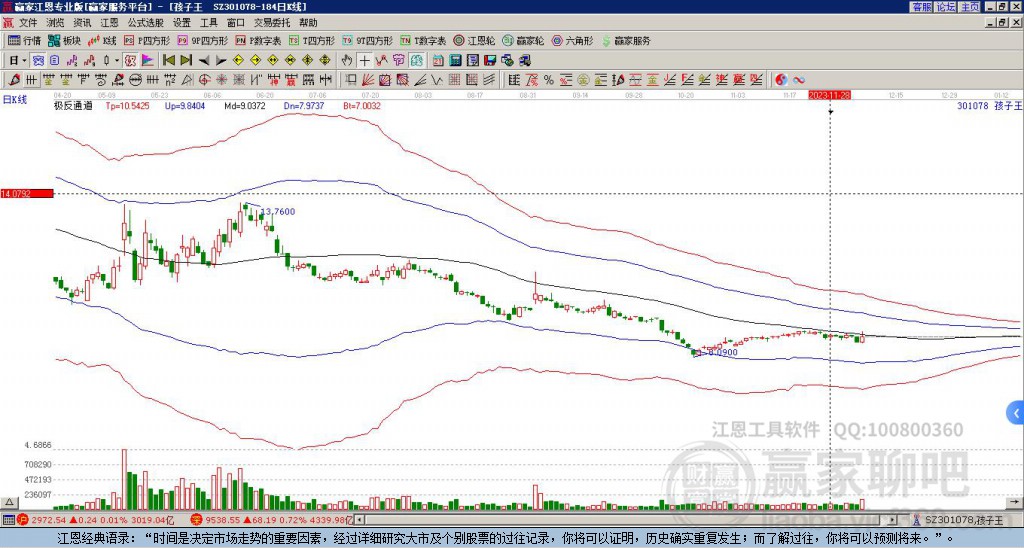
Task: Click the 行情 toolbar button
Action: coord(25,40)
